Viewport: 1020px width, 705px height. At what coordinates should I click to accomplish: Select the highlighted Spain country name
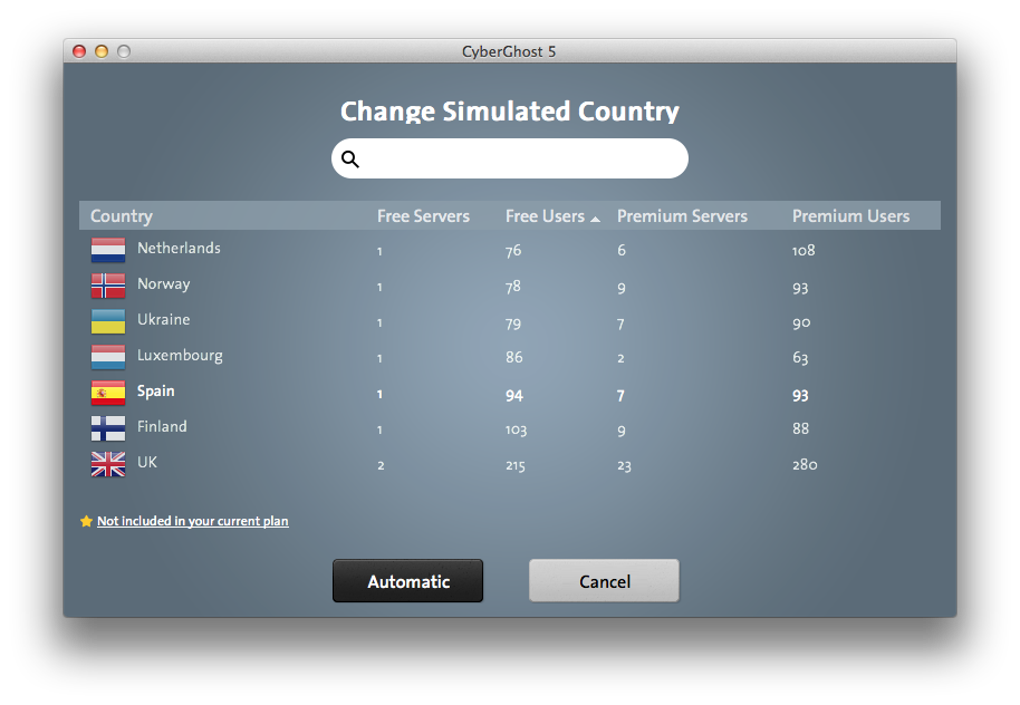point(155,392)
